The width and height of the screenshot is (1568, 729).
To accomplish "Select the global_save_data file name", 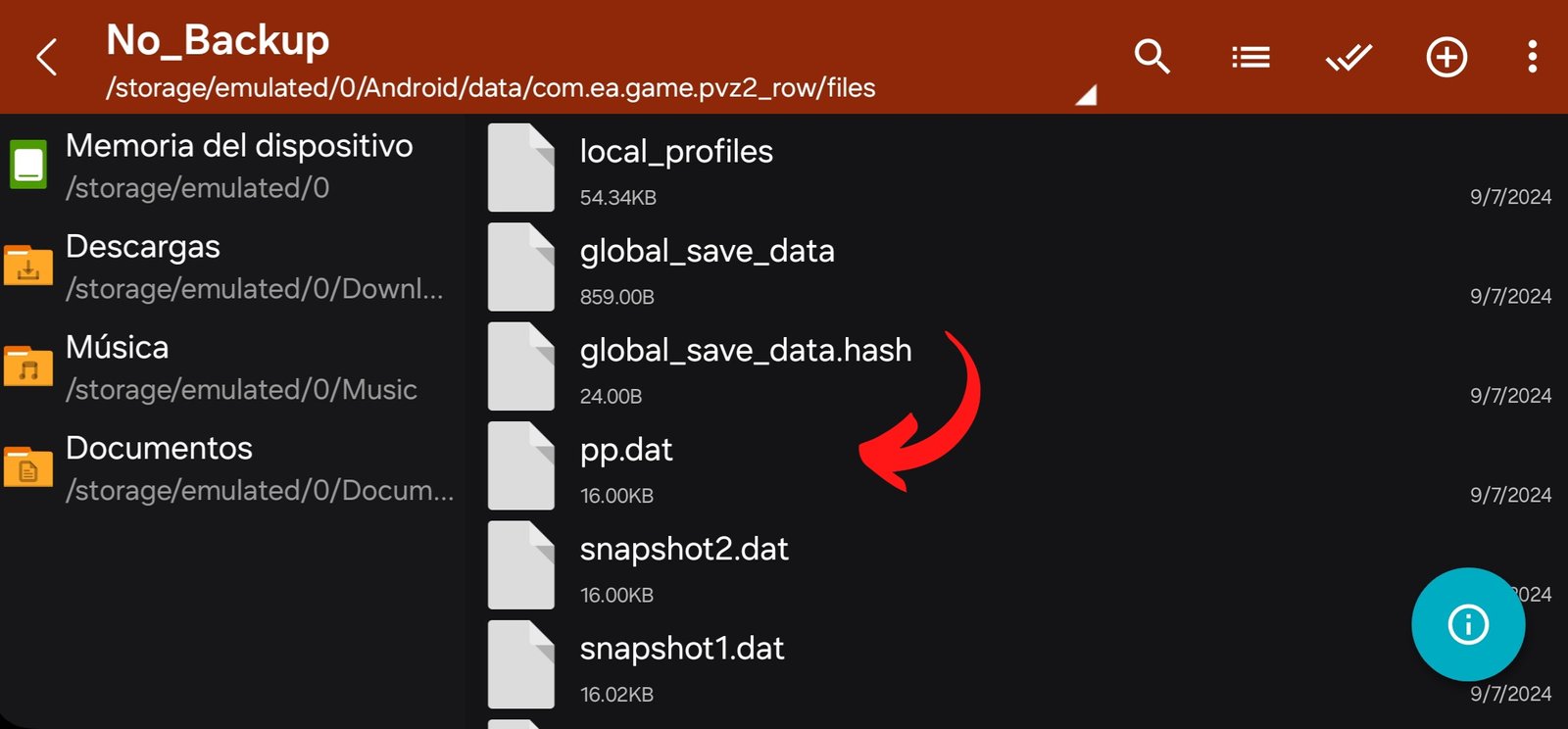I will click(707, 252).
